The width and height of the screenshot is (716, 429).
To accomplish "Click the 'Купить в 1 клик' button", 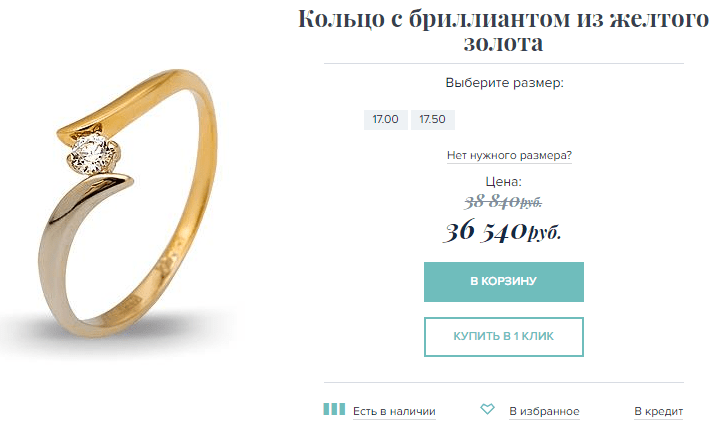I will tap(504, 337).
